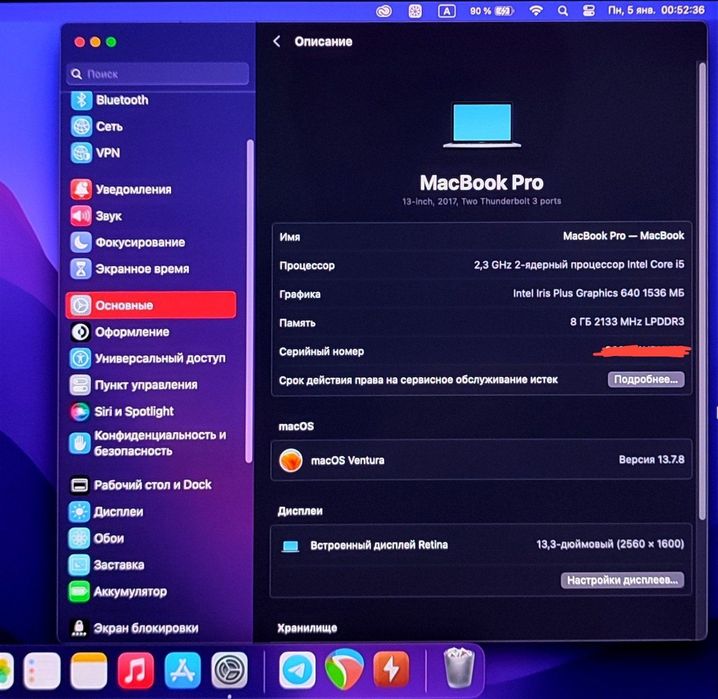Open Универсальный доступ accessibility settings
The height and width of the screenshot is (699, 718).
point(147,358)
